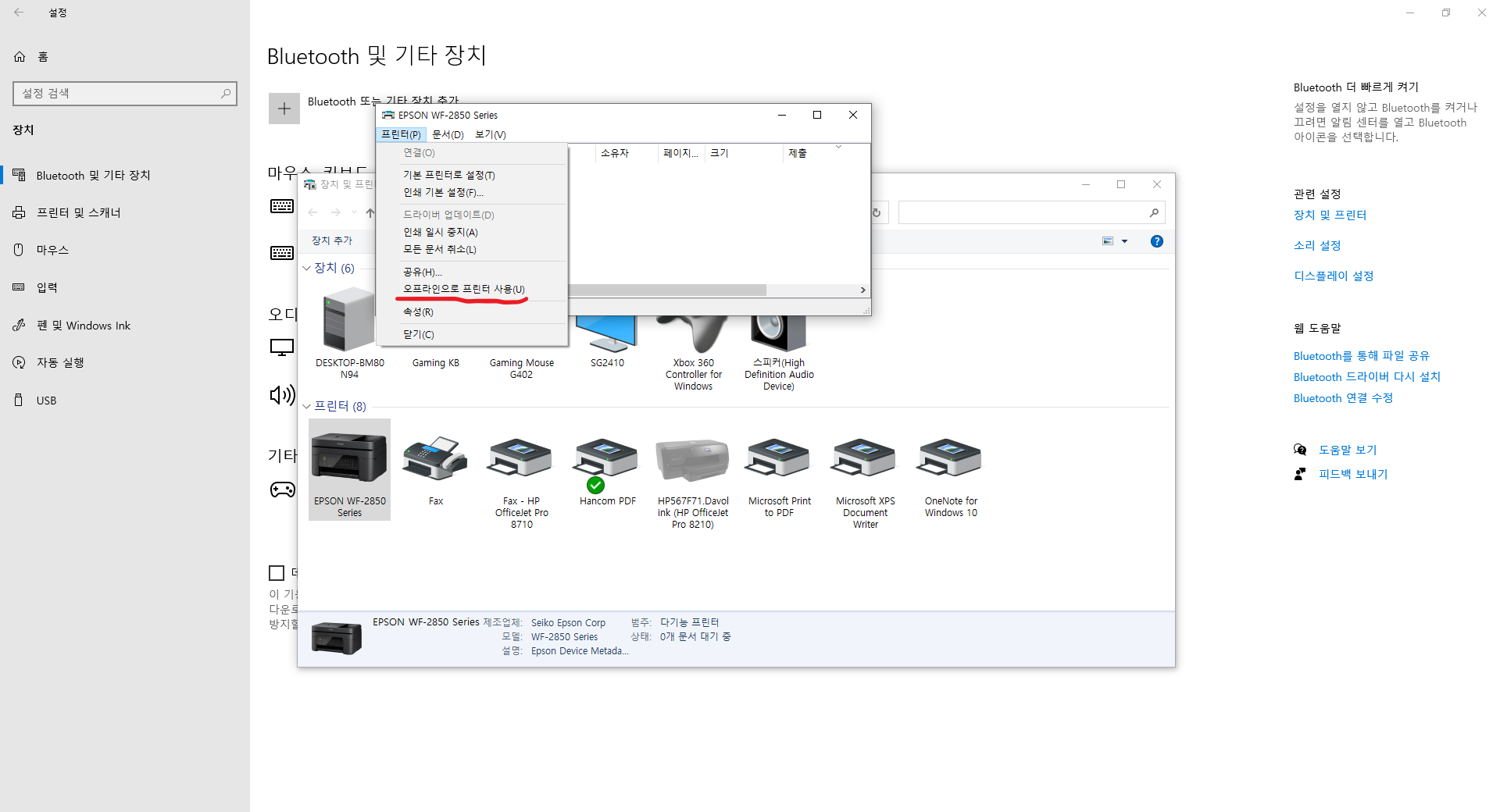Select the Fax printer icon
The image size is (1500, 812).
[x=435, y=458]
